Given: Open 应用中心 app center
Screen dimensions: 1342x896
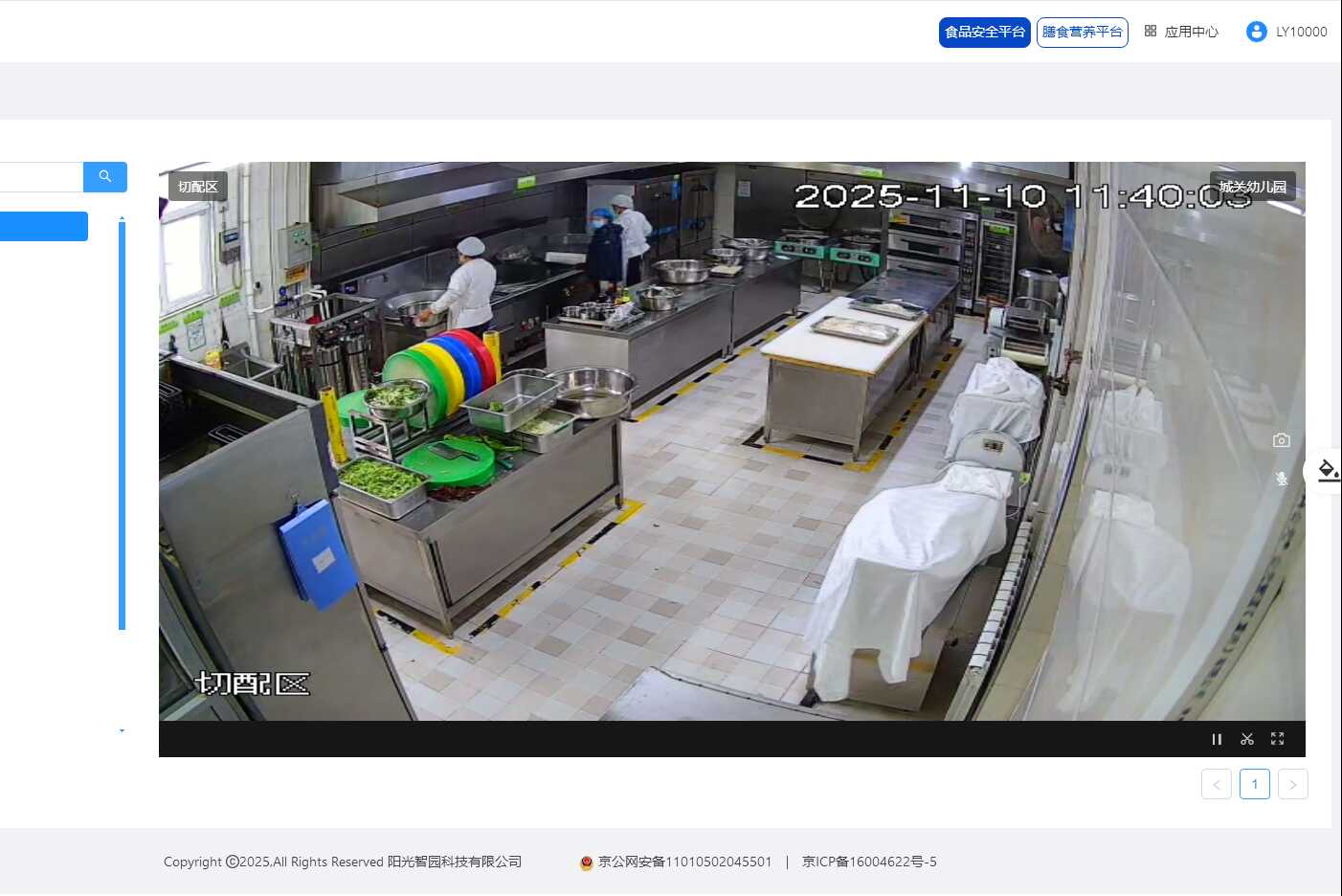Looking at the screenshot, I should click(x=1181, y=32).
